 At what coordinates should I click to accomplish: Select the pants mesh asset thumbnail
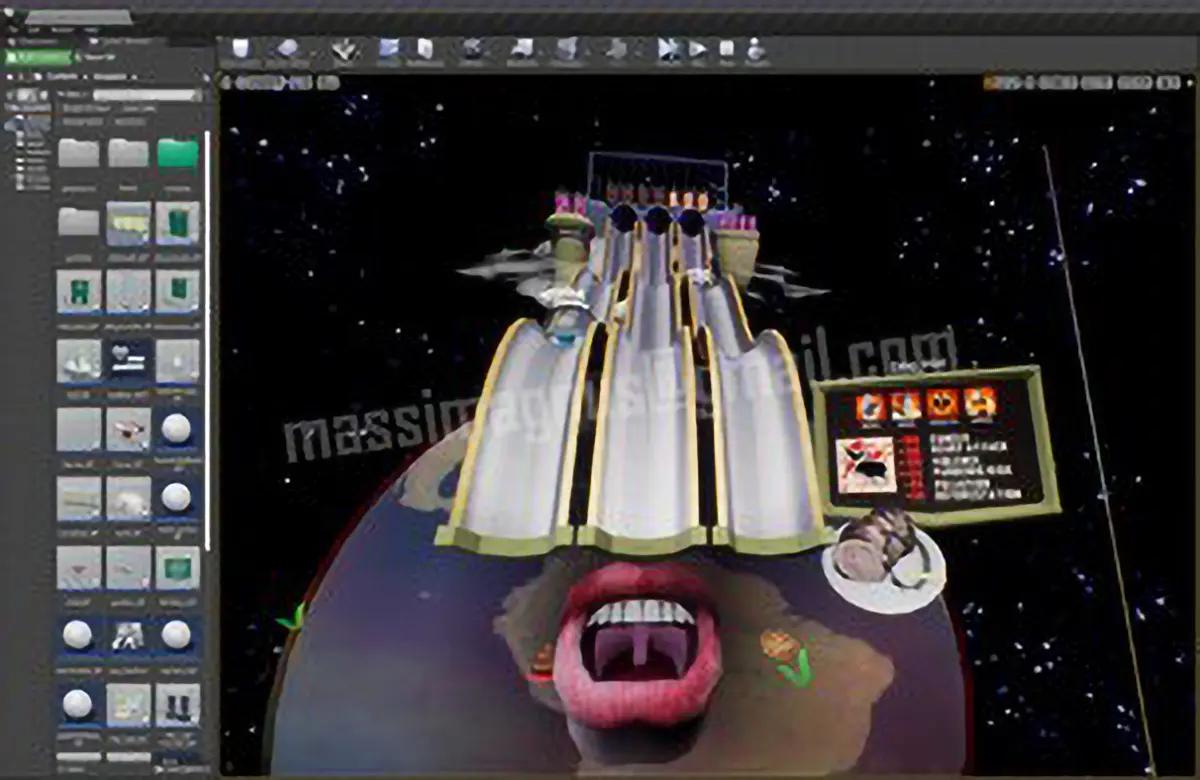128,635
